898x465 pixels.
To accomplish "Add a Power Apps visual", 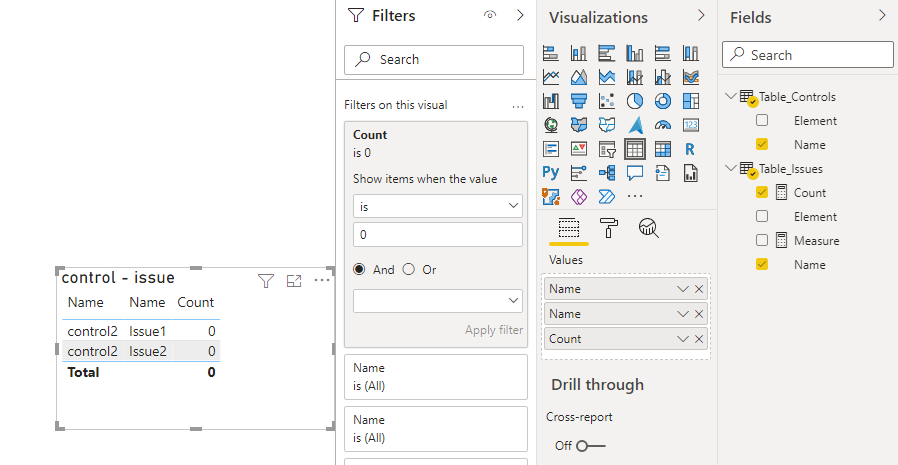I will pos(578,196).
